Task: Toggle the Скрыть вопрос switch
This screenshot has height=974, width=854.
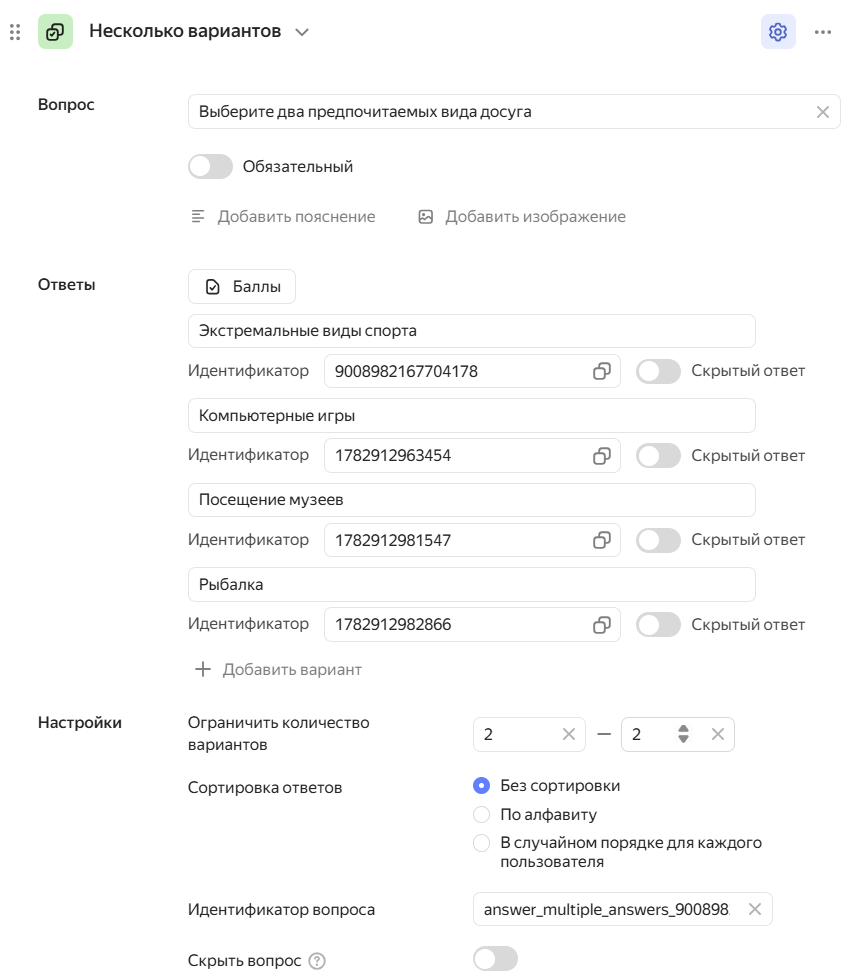Action: (495, 958)
